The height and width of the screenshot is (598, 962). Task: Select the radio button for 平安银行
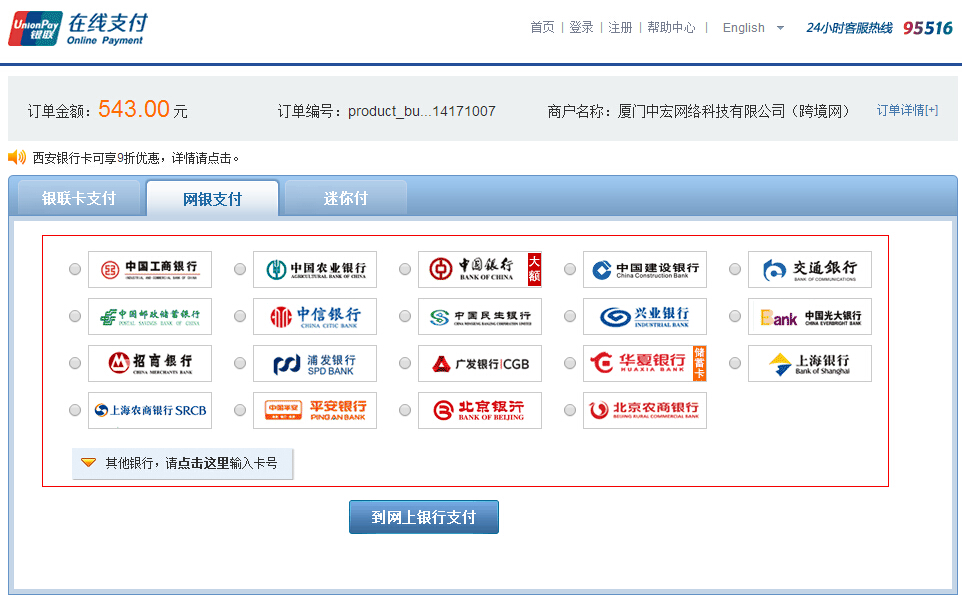(x=240, y=410)
